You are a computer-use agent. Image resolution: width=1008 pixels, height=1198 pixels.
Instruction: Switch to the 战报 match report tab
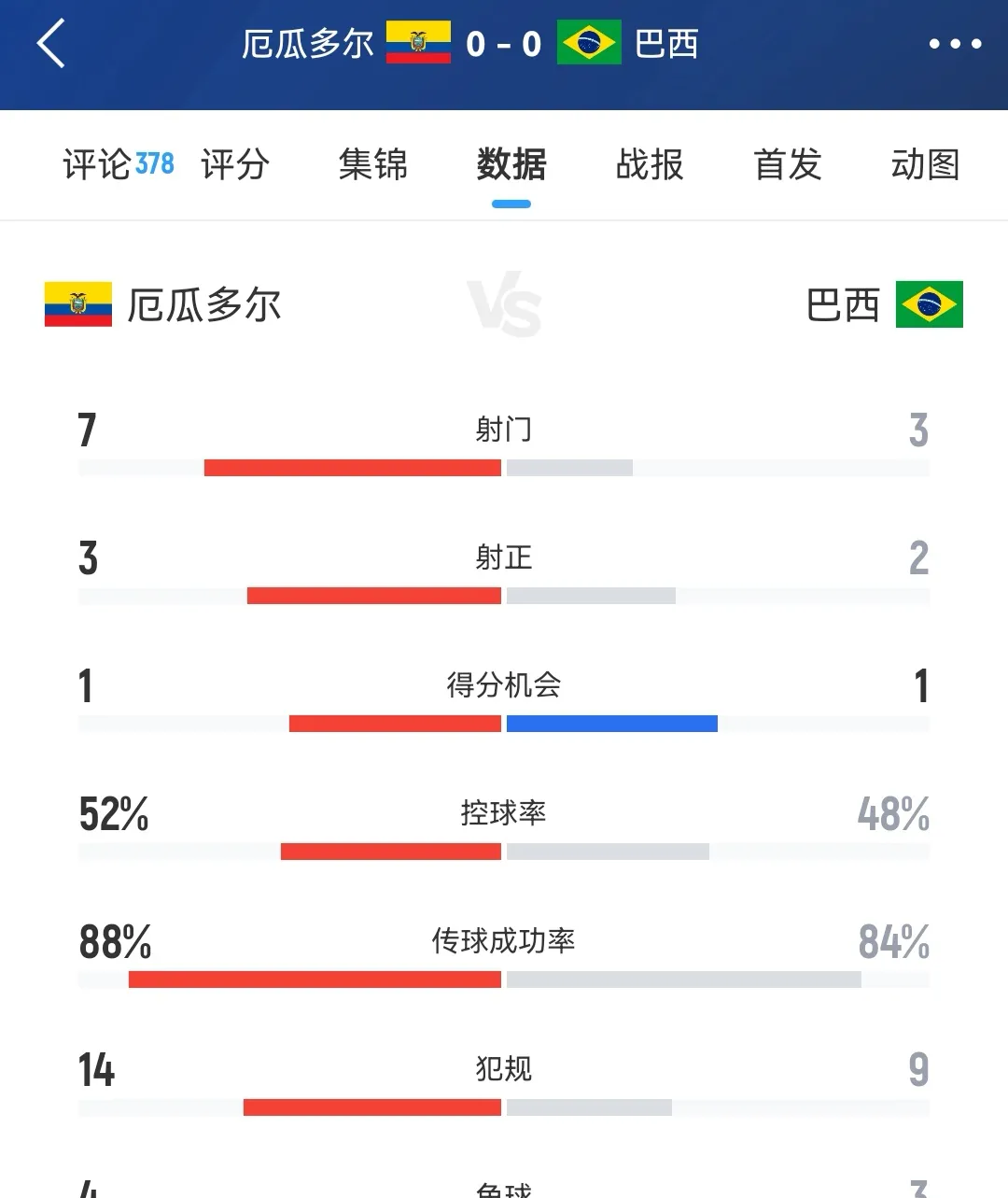649,165
